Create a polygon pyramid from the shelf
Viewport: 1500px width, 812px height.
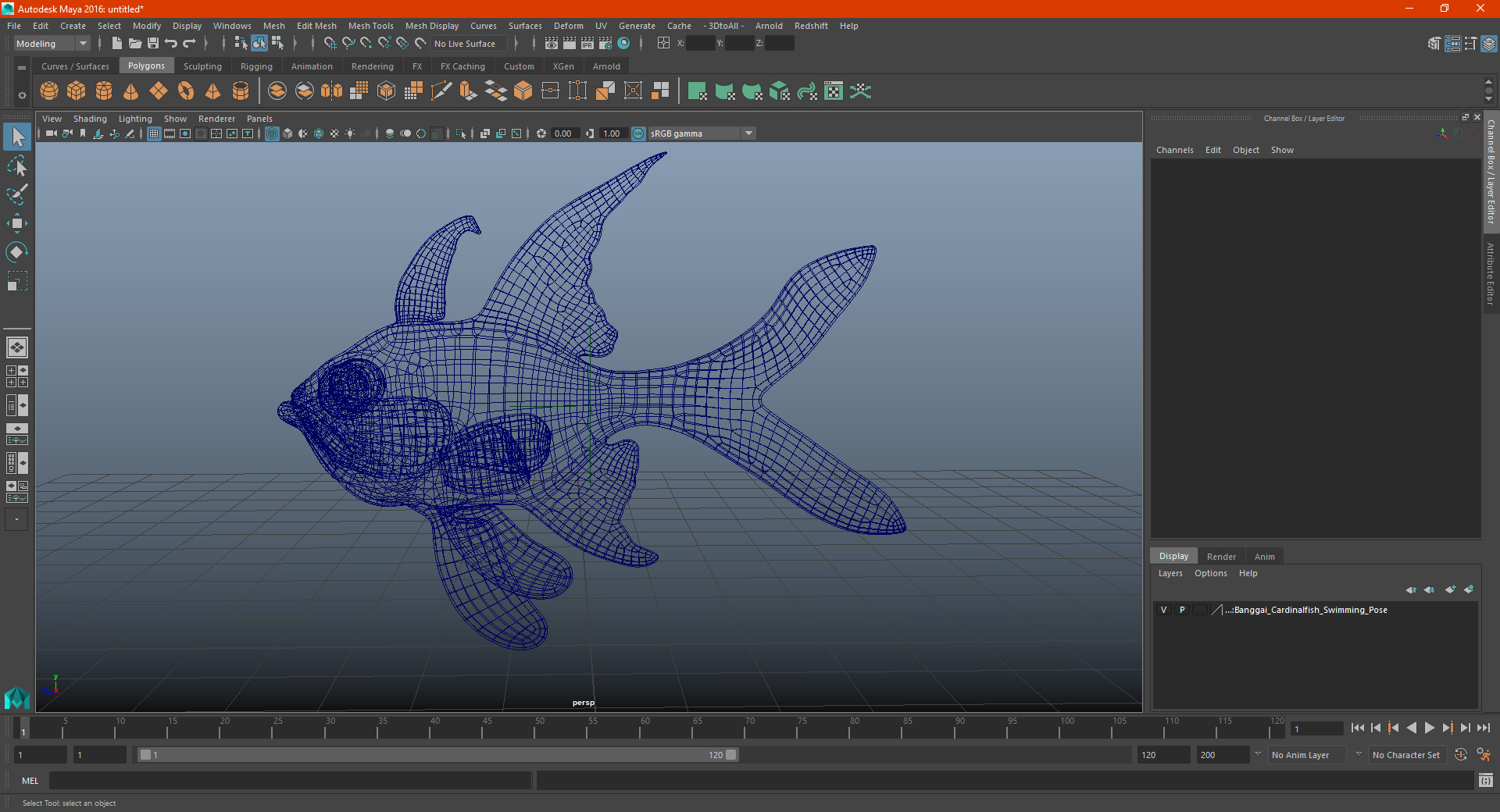213,91
